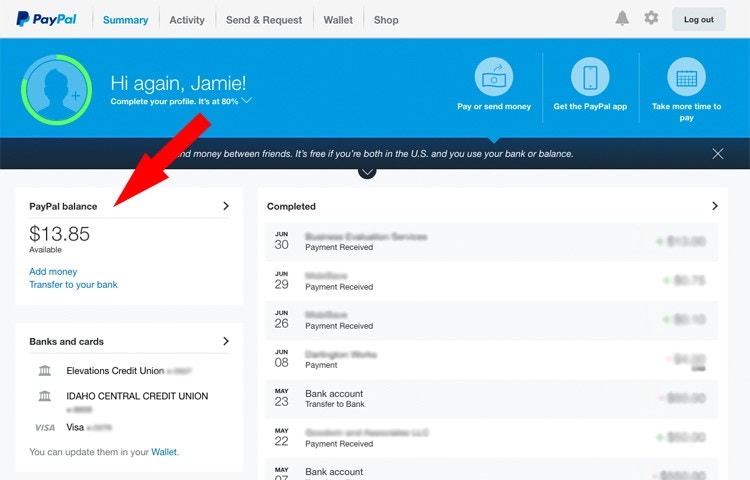Screen dimensions: 750x480
Task: Go to the Send & Request tab
Action: point(264,20)
